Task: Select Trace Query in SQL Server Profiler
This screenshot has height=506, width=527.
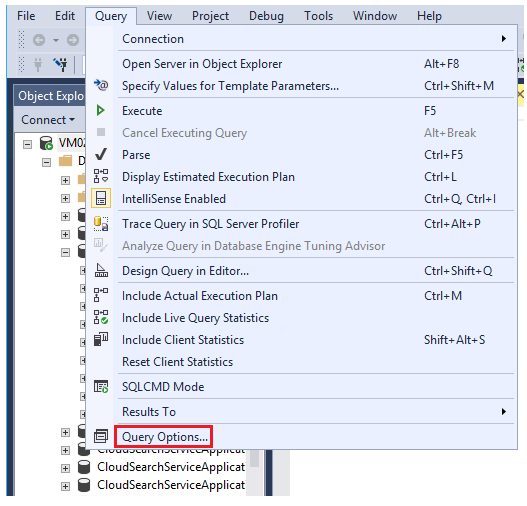Action: point(301,224)
